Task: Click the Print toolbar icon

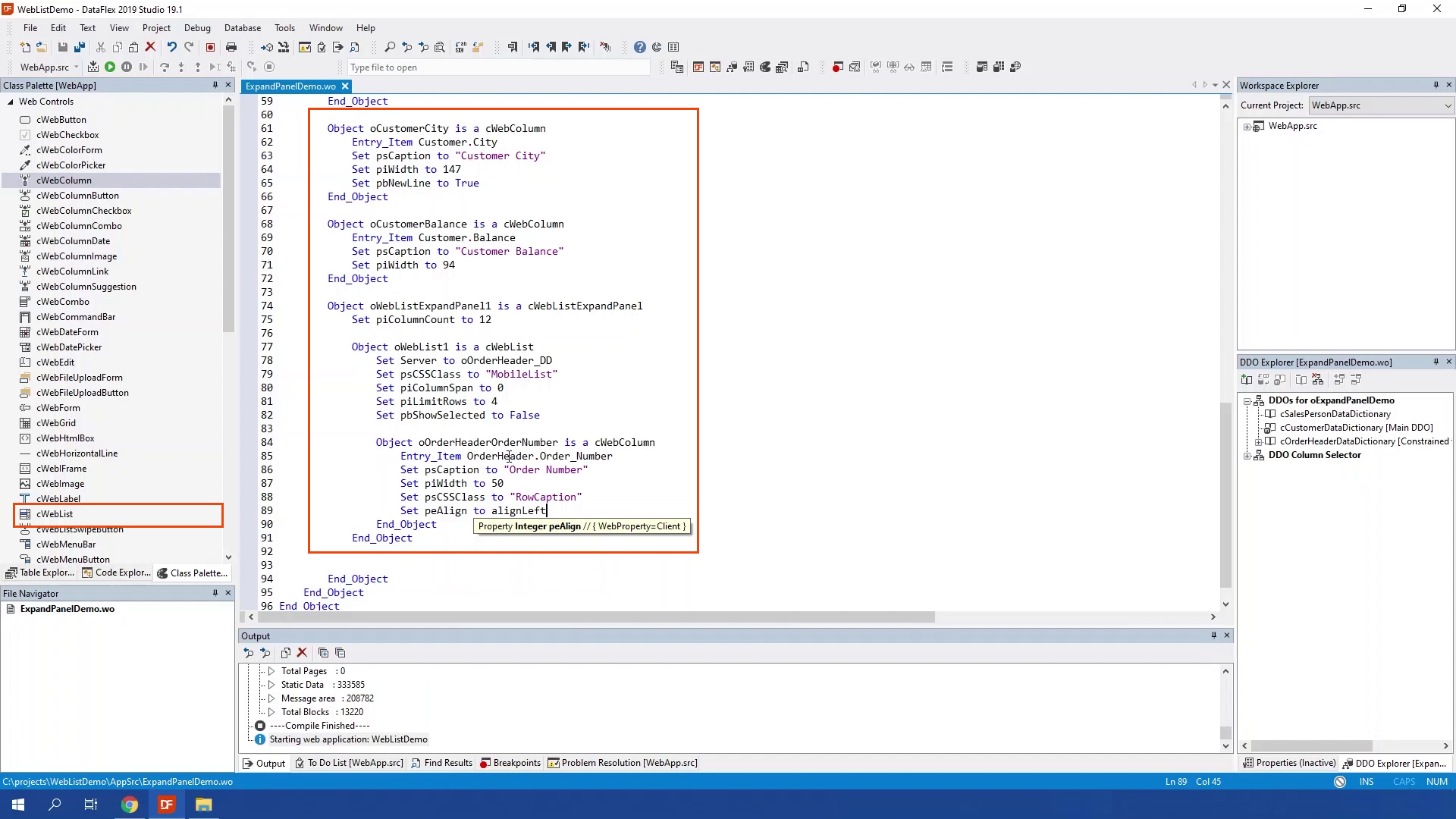Action: click(231, 47)
